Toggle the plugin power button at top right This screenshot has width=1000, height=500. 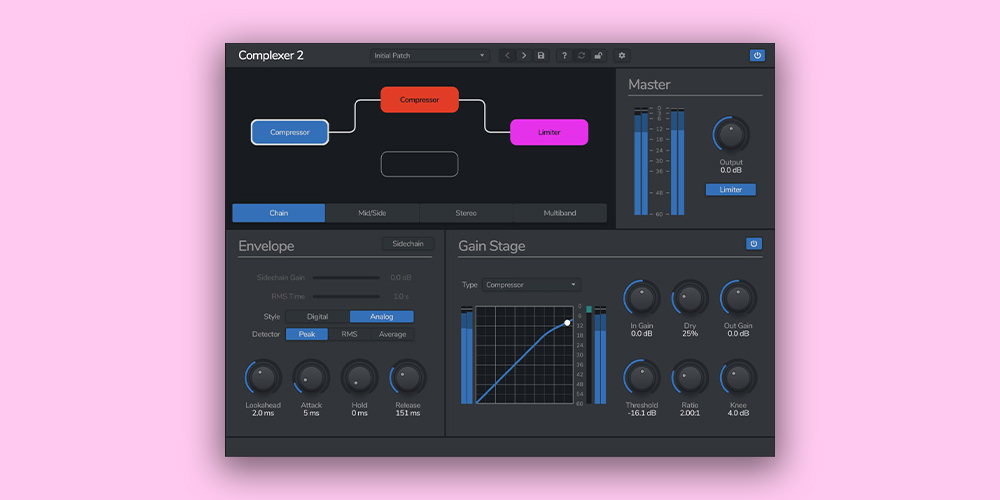(x=757, y=56)
